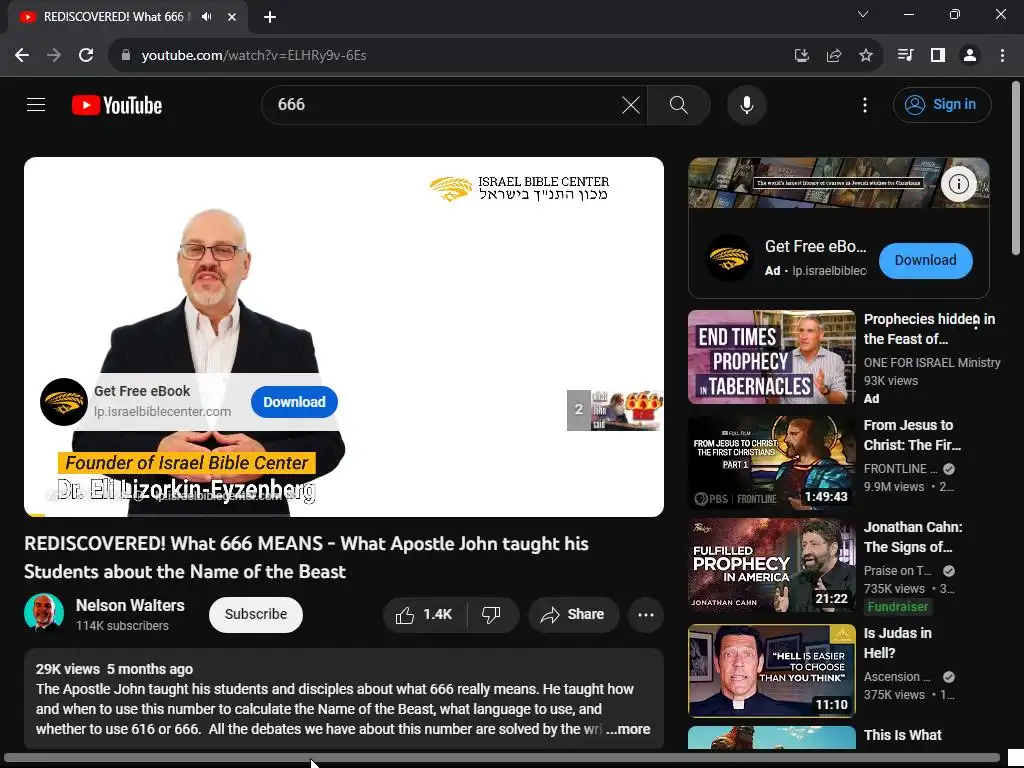Like the video (1.4K)

click(424, 615)
